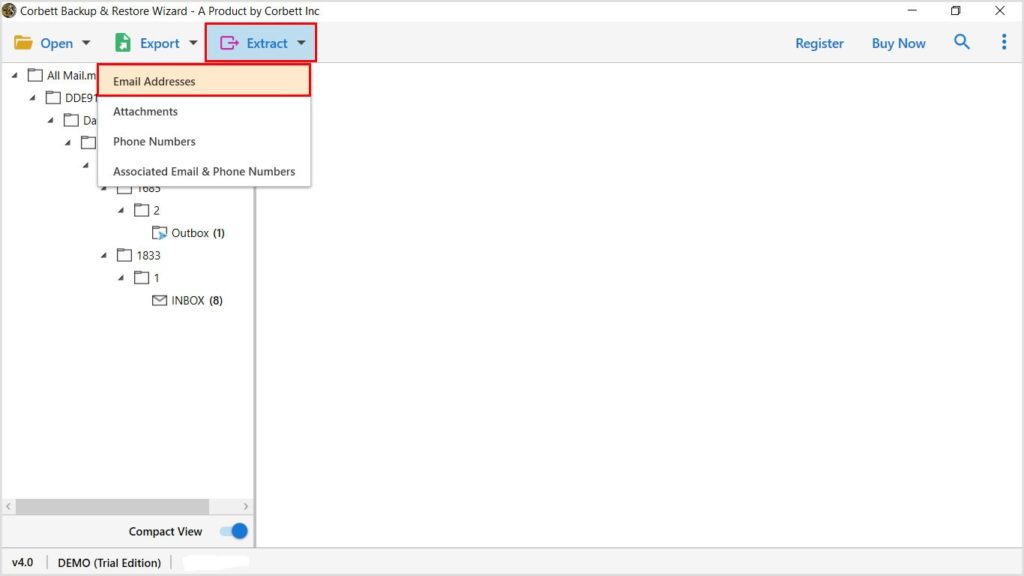Click the dropdown arrow next to Extract

click(x=301, y=43)
